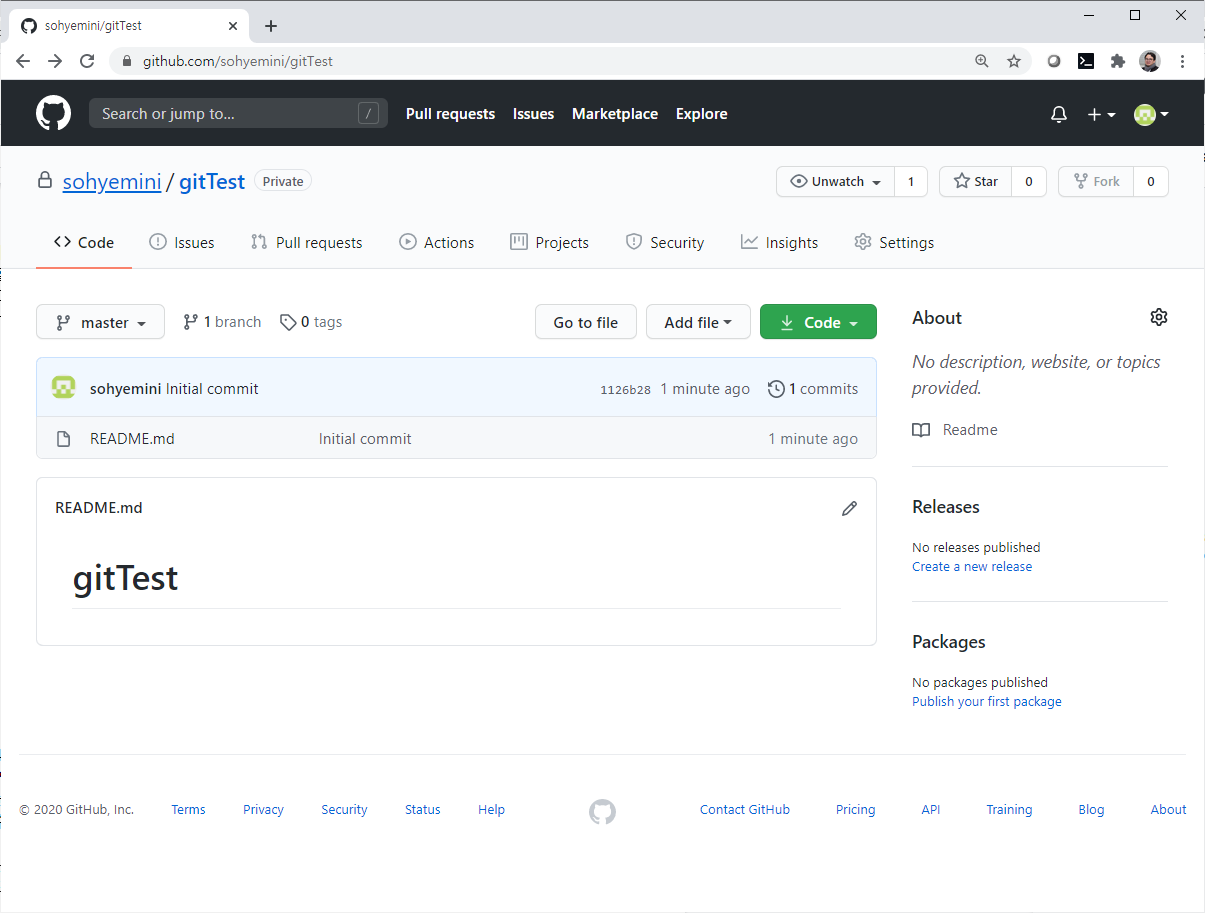Viewport: 1205px width, 913px height.
Task: Click Pull requests in top navigation
Action: [x=450, y=114]
